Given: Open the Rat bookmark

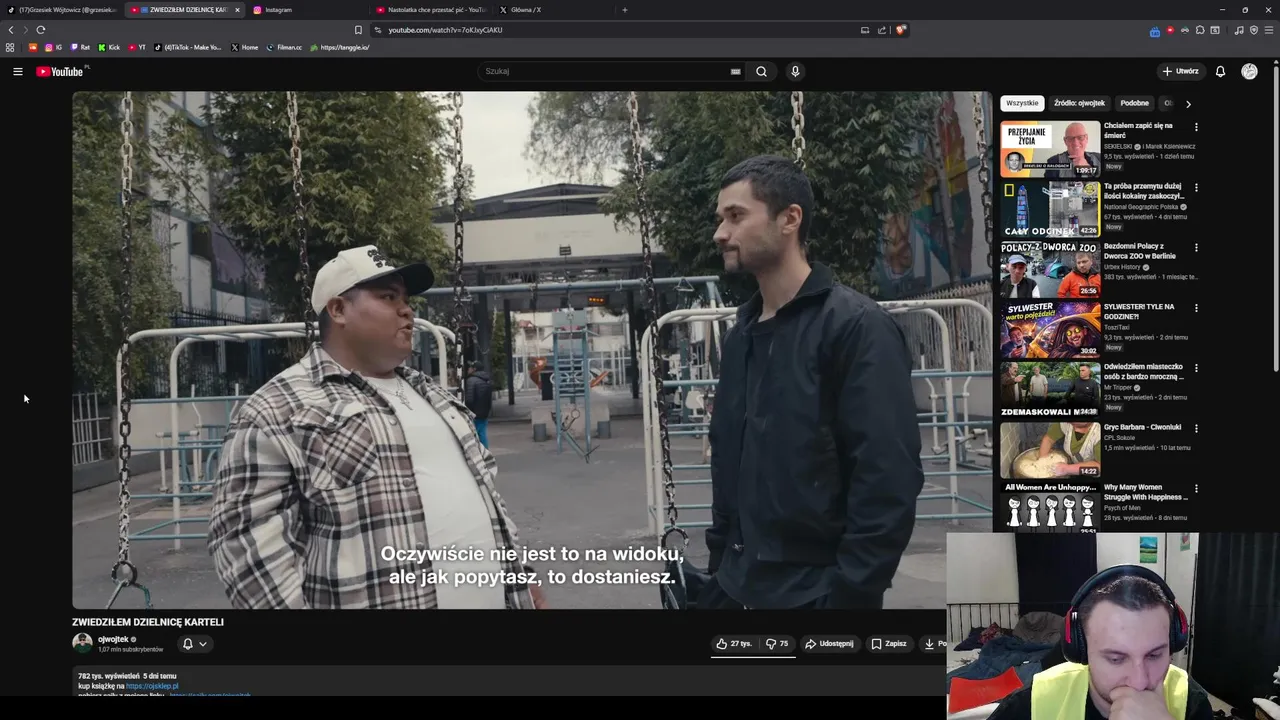Looking at the screenshot, I should point(80,47).
